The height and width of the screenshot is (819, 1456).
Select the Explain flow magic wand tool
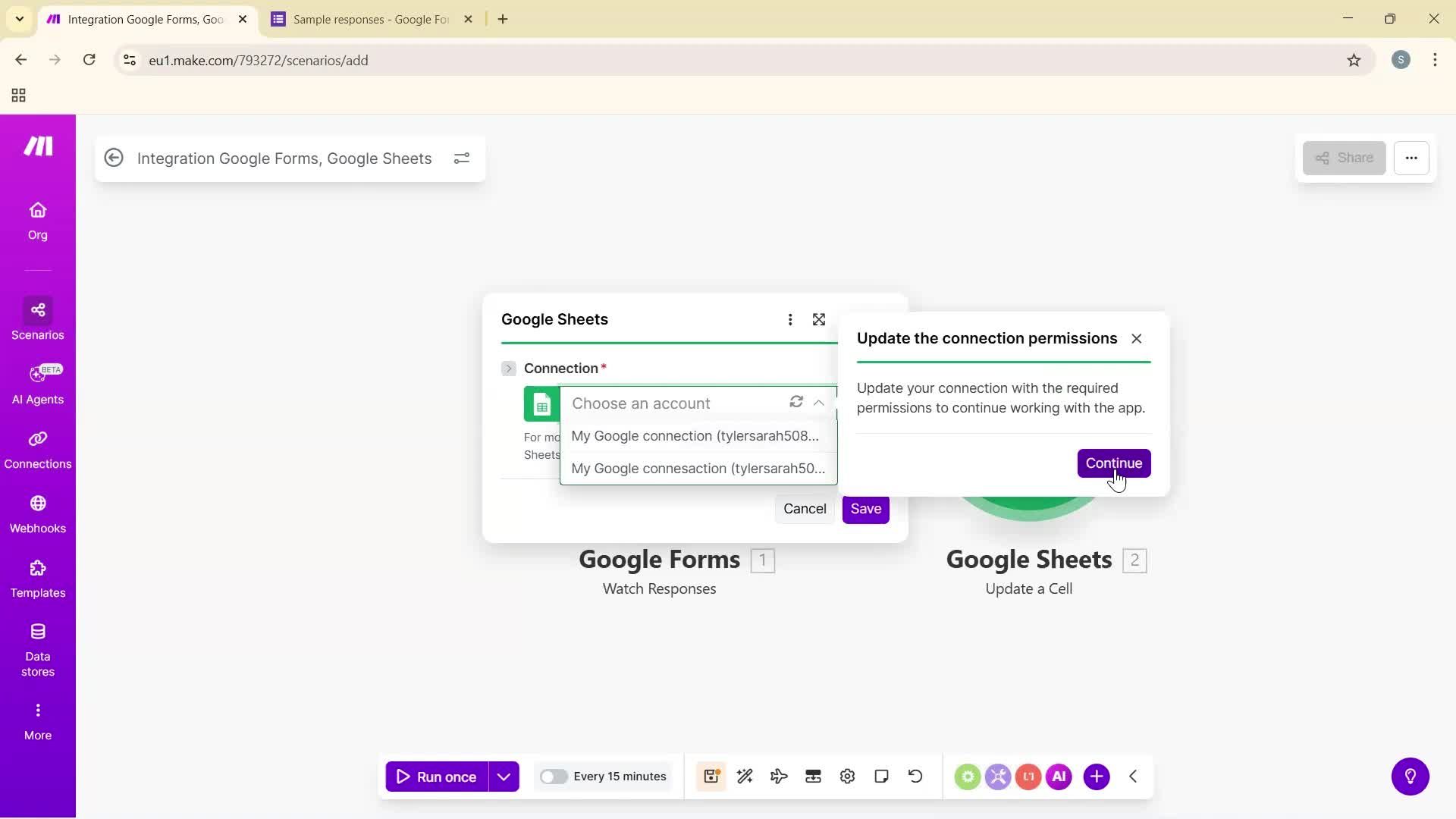[745, 776]
